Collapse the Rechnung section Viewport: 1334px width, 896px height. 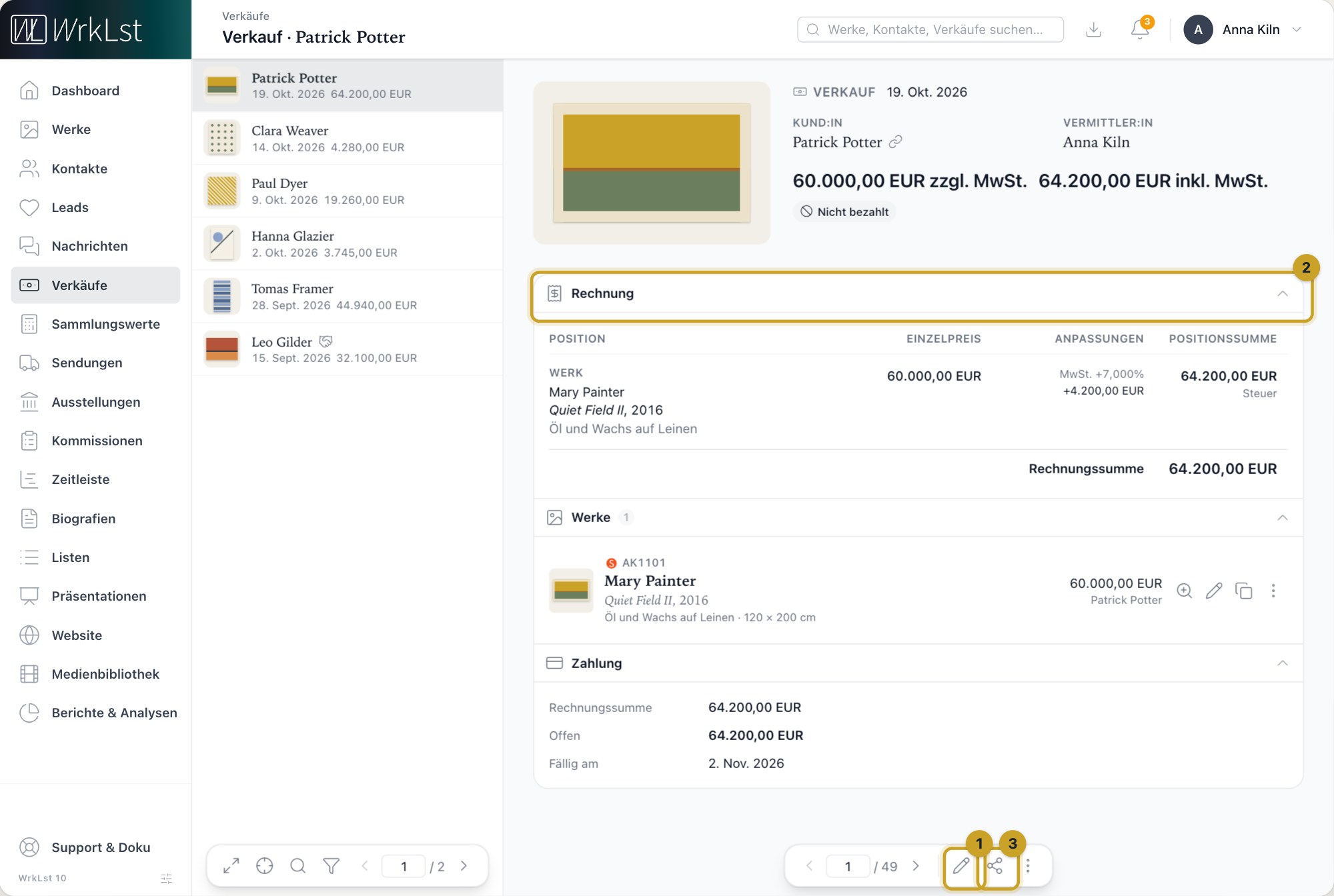[x=1282, y=293]
